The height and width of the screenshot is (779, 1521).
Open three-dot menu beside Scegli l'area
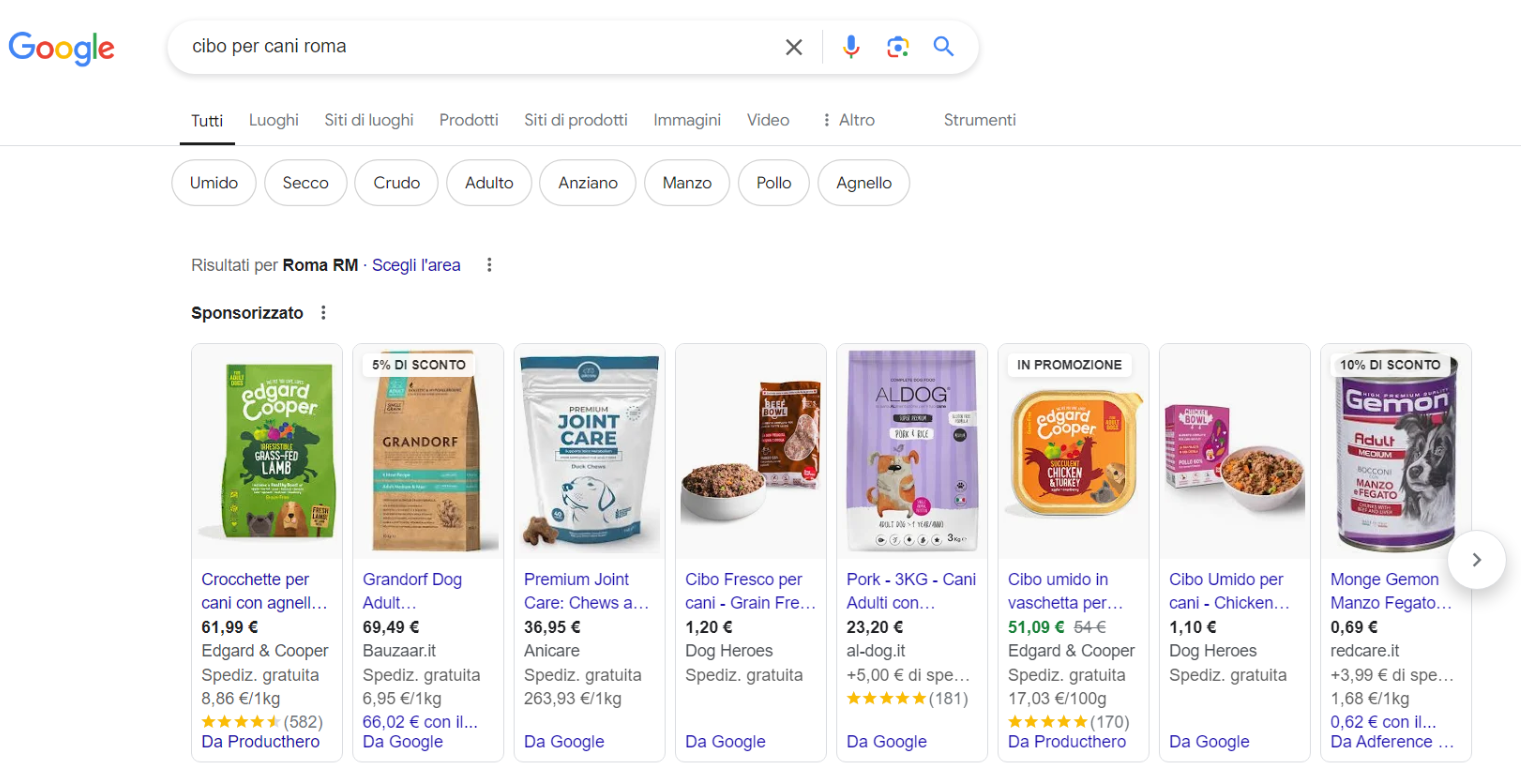tap(489, 265)
